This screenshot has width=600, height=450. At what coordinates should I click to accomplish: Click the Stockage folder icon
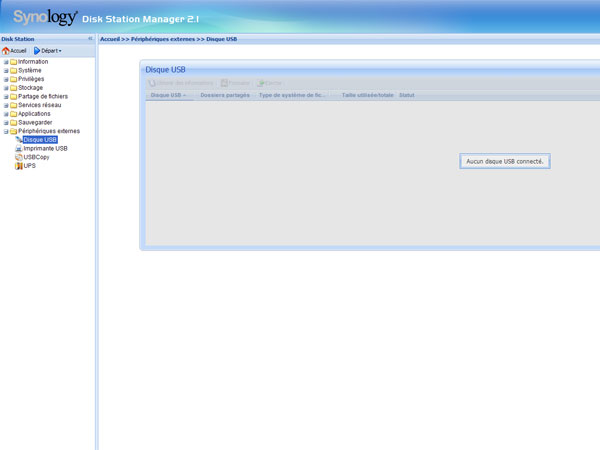click(x=13, y=88)
